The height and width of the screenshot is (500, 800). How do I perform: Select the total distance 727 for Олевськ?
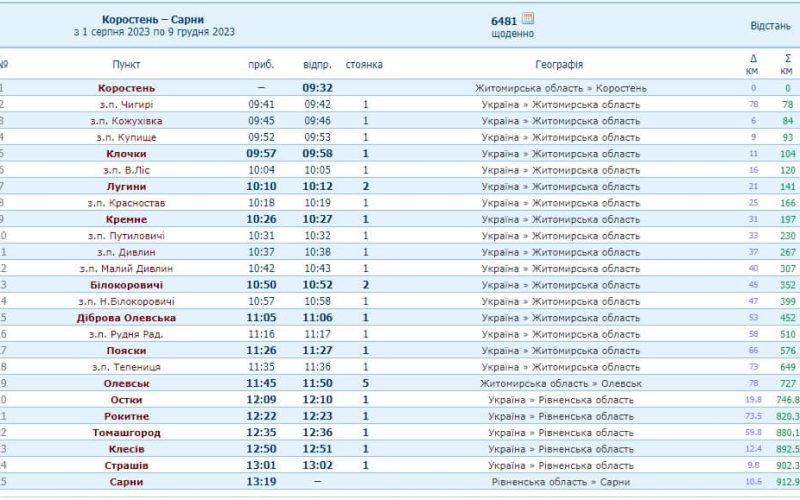[788, 383]
